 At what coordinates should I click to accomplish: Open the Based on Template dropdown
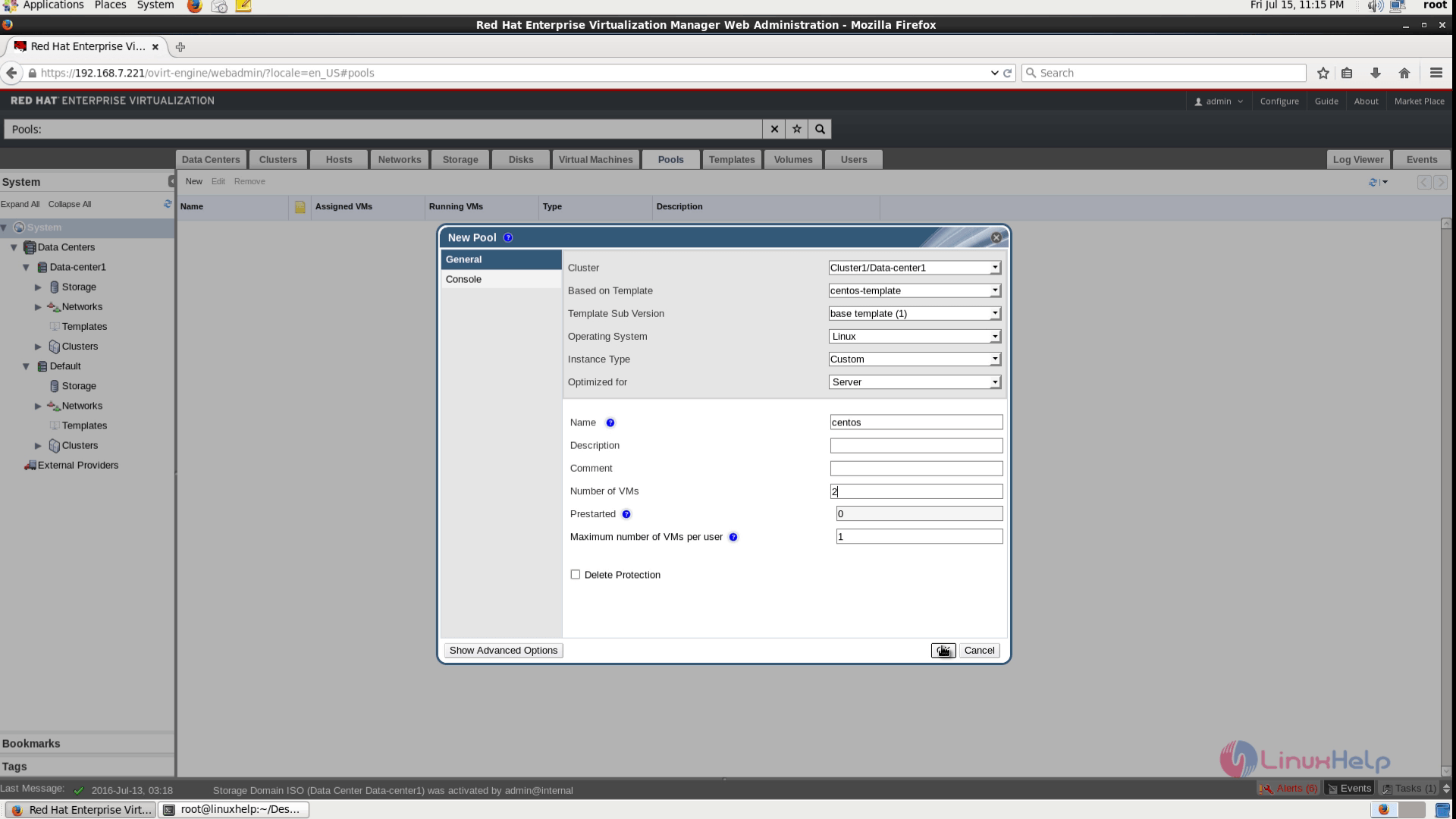pos(915,290)
